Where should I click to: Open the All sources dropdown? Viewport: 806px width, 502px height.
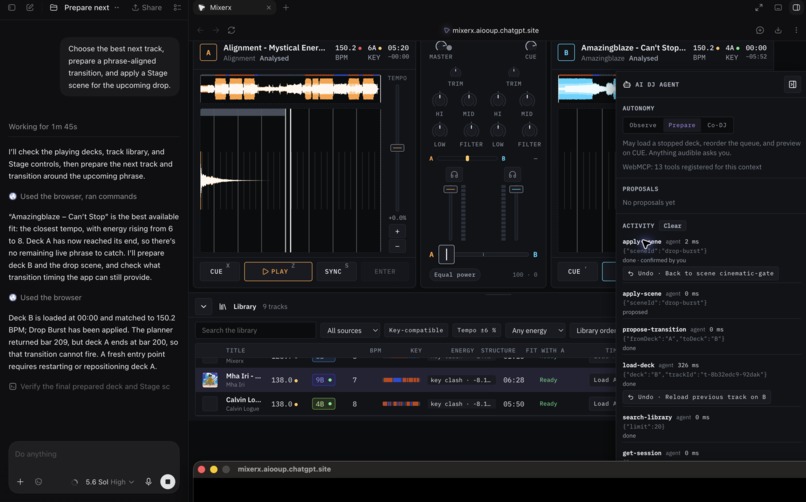click(350, 330)
